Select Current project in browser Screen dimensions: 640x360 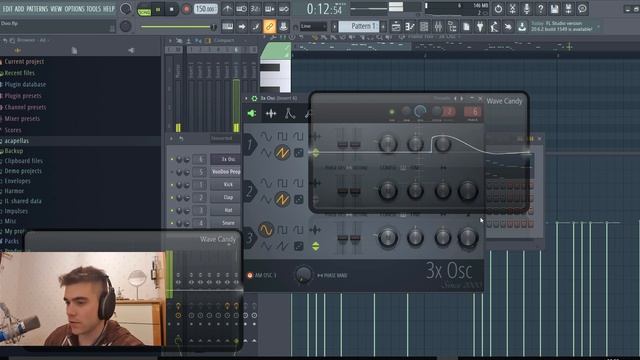coord(24,62)
